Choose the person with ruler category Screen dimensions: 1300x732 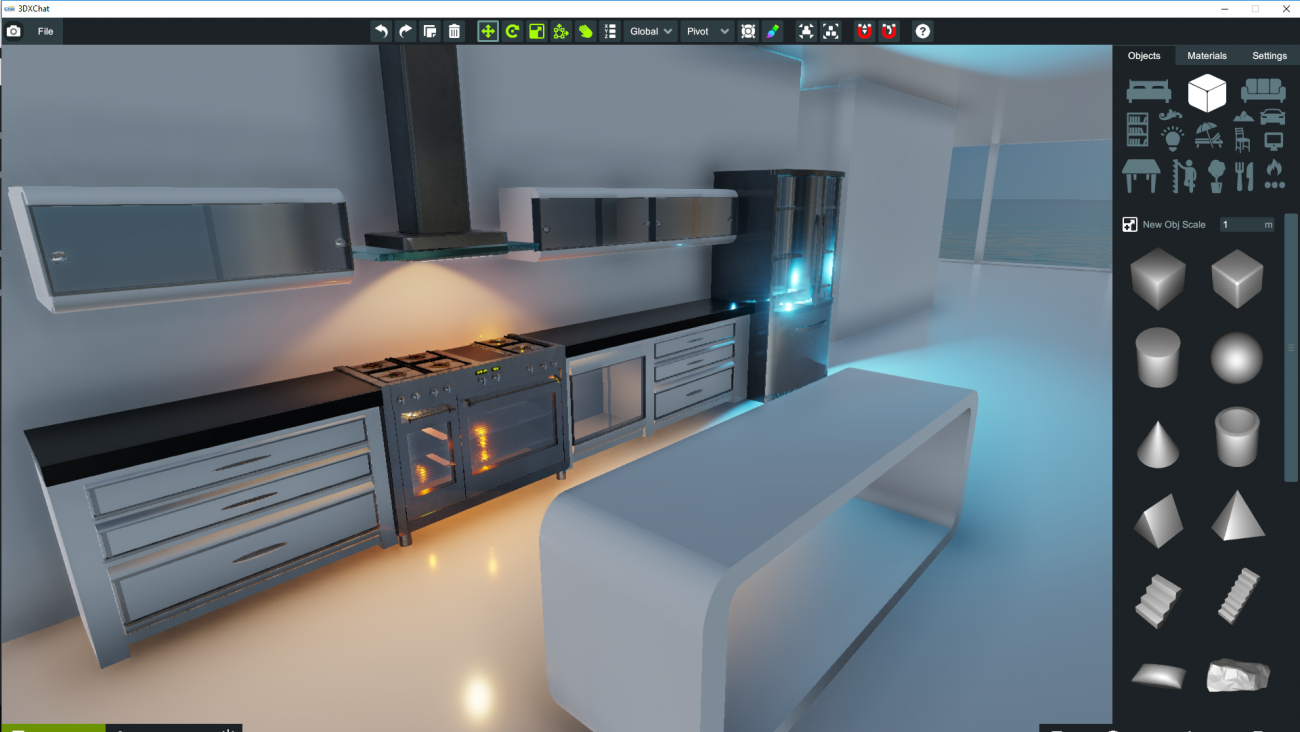point(1184,176)
